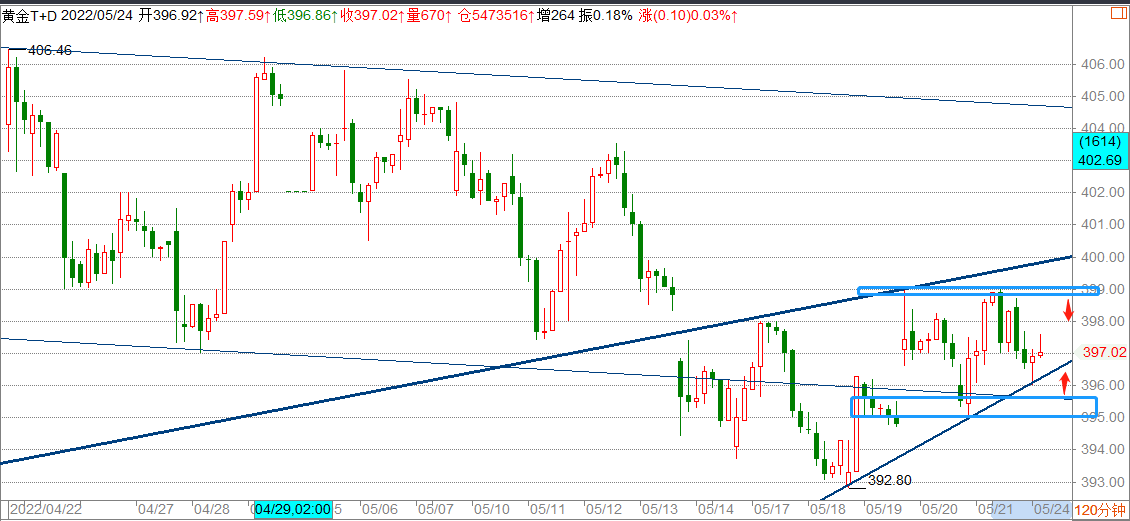This screenshot has width=1130, height=521.
Task: Click the volume value 量670
Action: (x=428, y=15)
